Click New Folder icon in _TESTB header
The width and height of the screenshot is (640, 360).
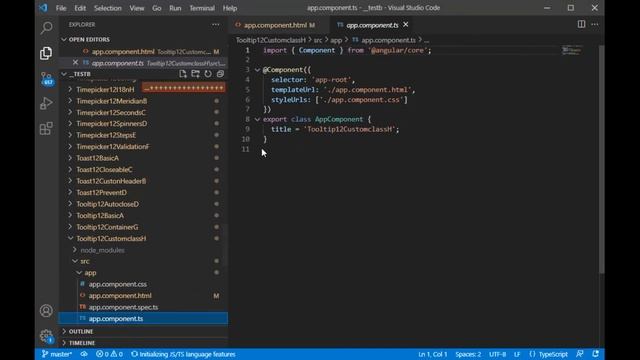(196, 74)
